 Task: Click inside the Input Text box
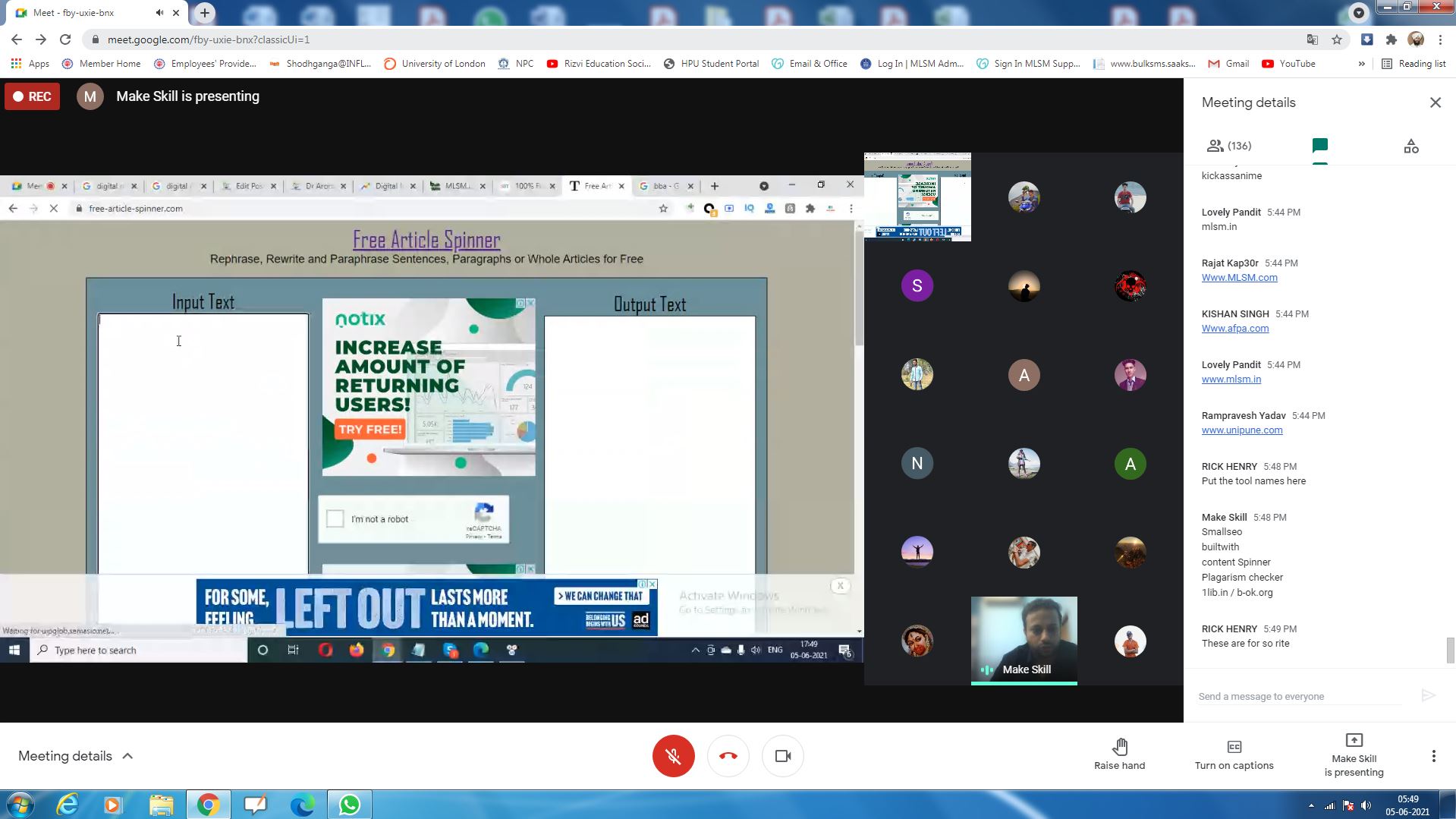pos(203,444)
